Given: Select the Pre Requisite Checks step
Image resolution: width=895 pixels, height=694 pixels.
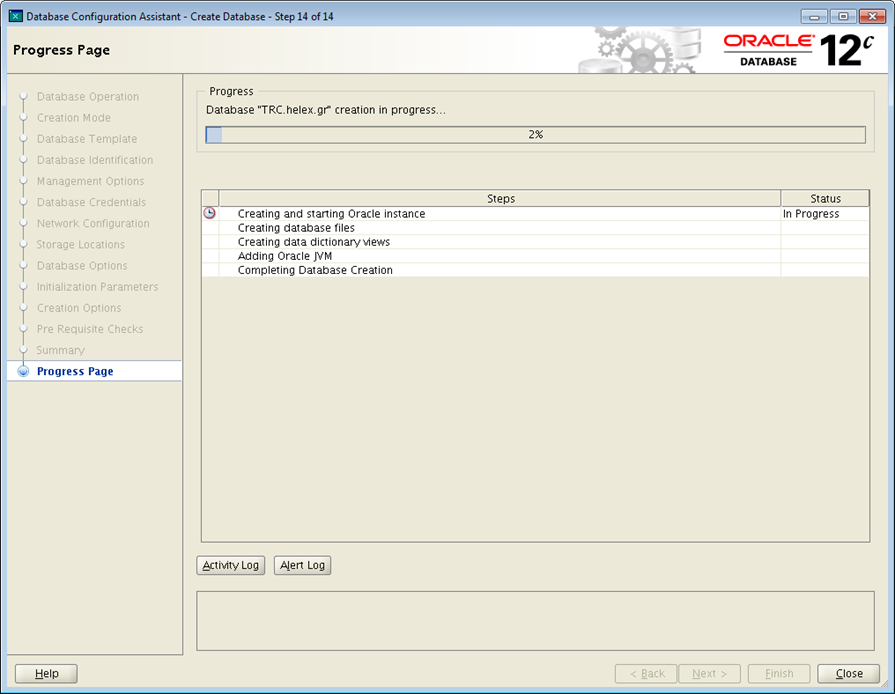Looking at the screenshot, I should tap(90, 329).
